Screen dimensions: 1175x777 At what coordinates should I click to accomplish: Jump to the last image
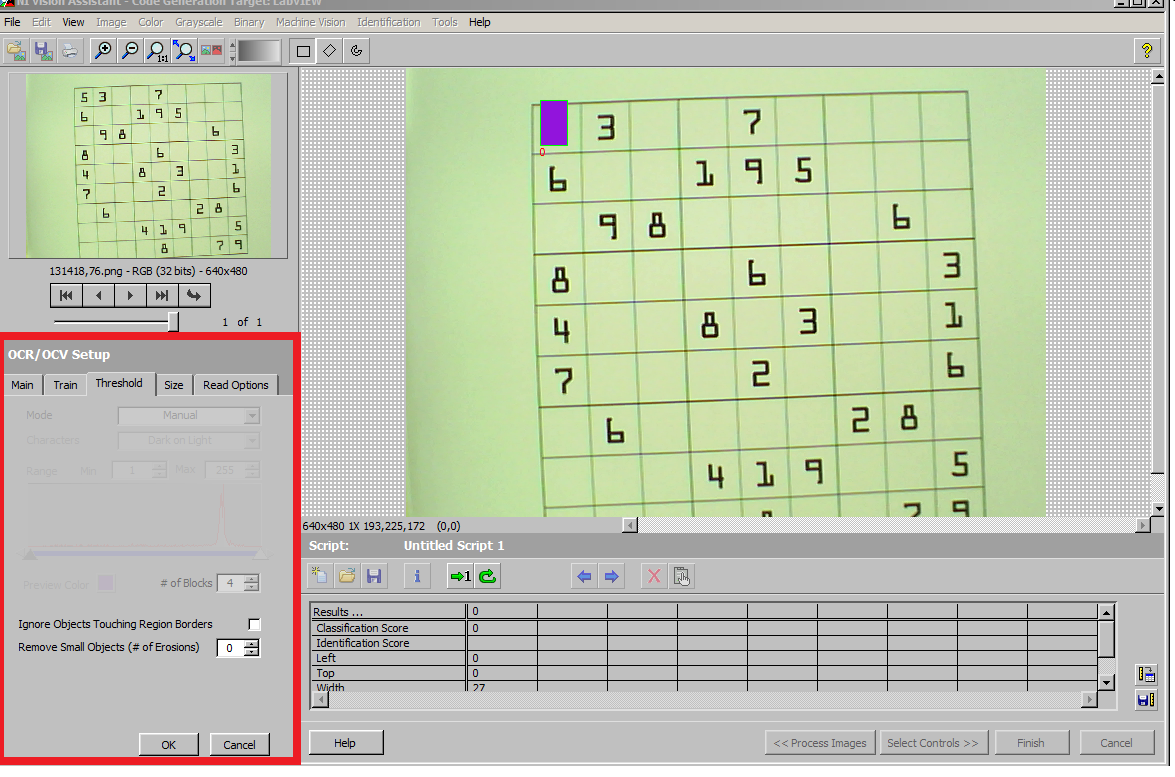coord(162,295)
